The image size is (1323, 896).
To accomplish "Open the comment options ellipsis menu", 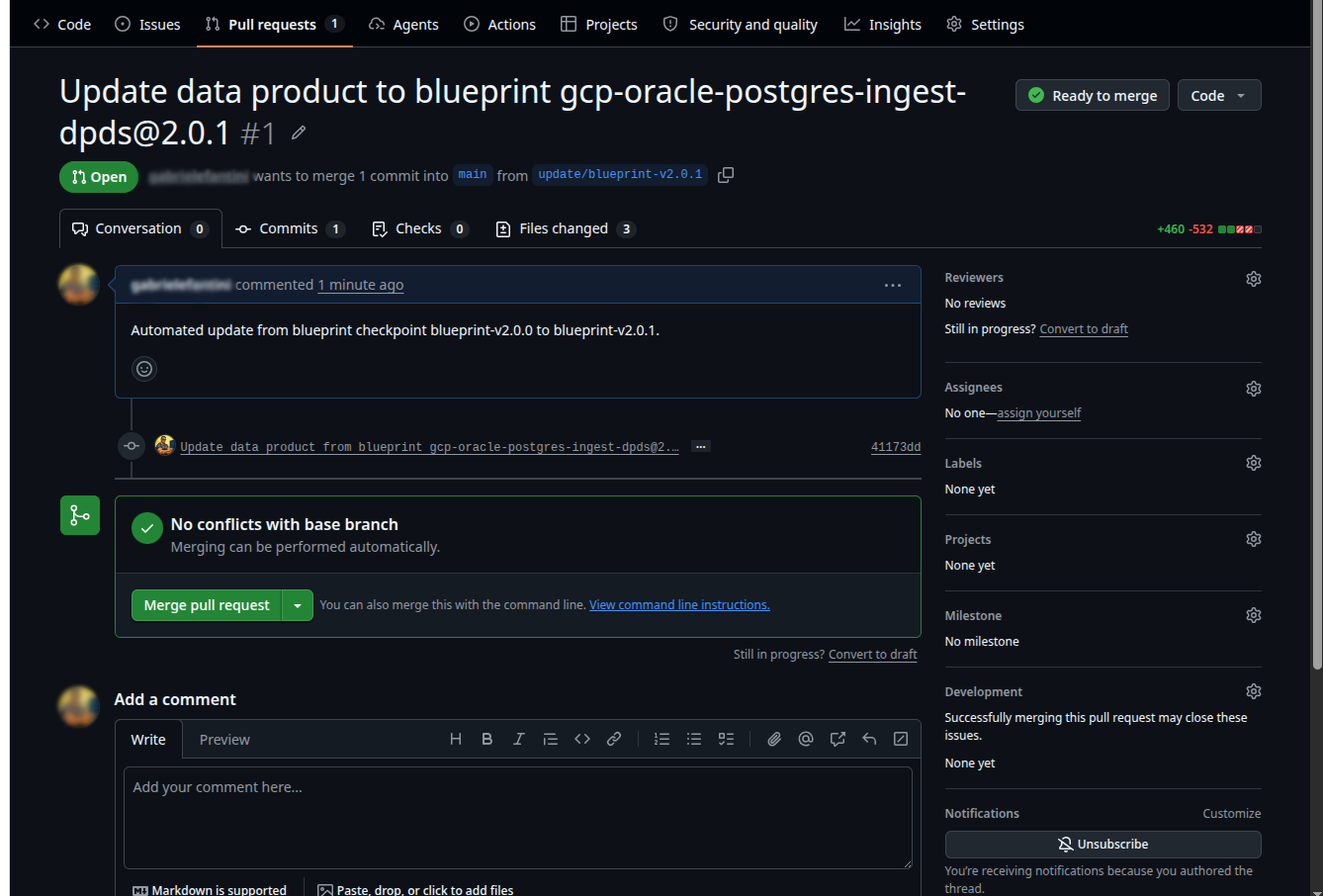I will (893, 285).
